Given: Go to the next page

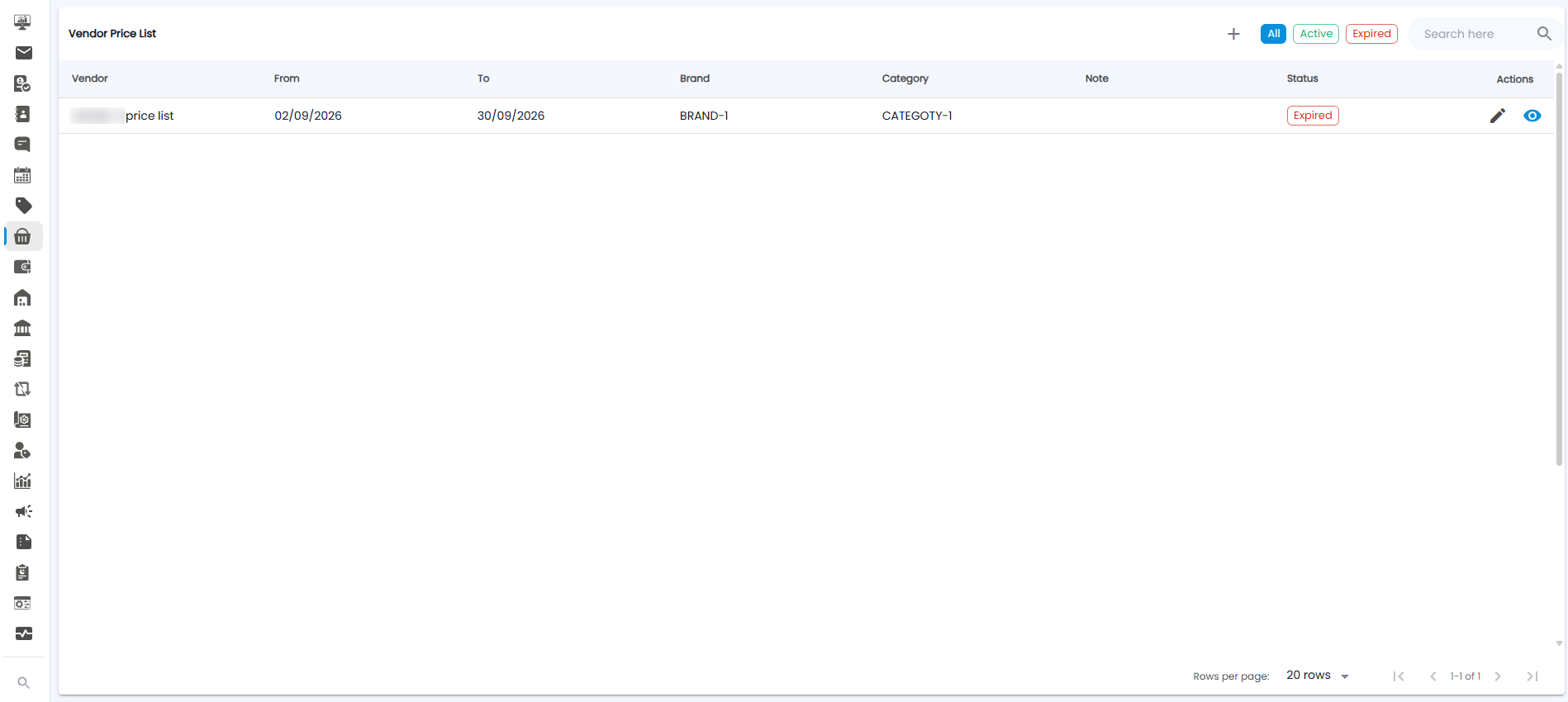Looking at the screenshot, I should [x=1498, y=676].
